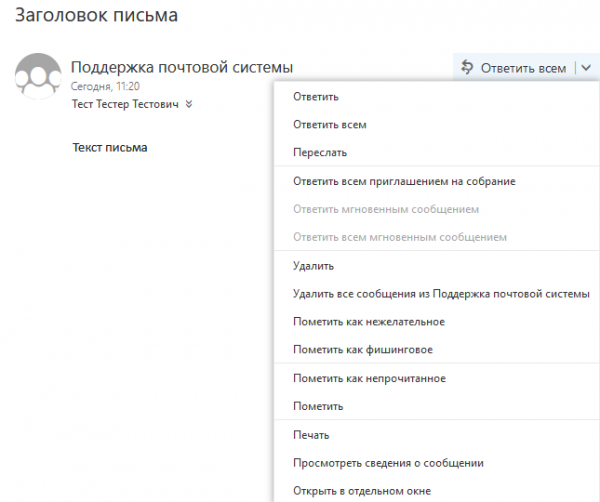The width and height of the screenshot is (600, 502).
Task: Choose Пометить как непрочитанное
Action: [437, 378]
